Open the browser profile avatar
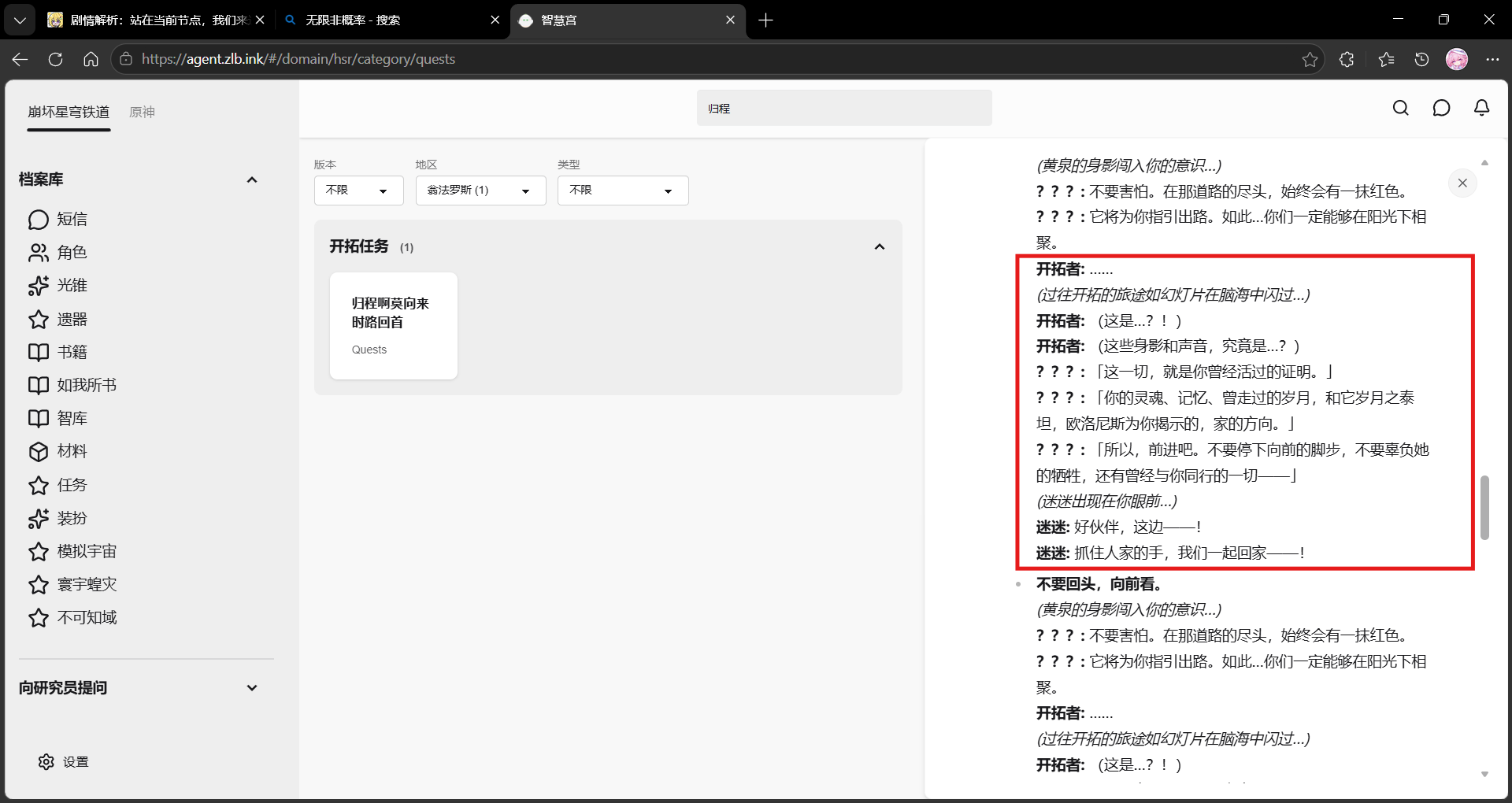This screenshot has width=1512, height=803. [1457, 59]
